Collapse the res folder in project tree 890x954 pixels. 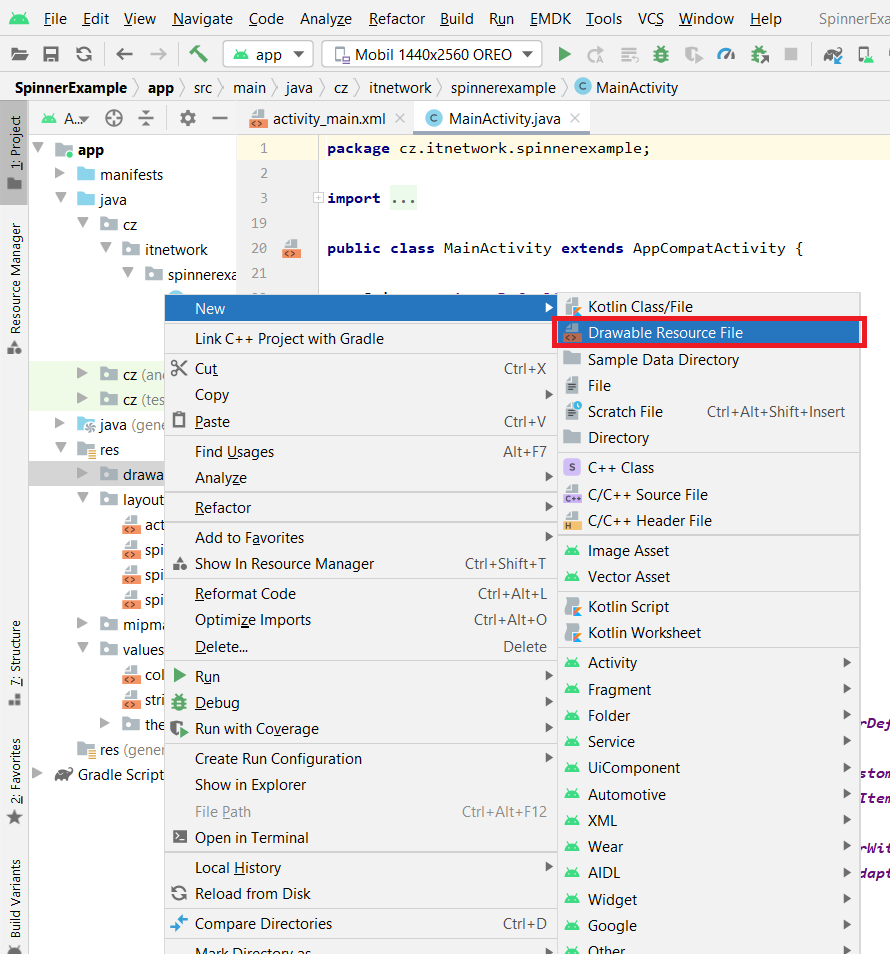pyautogui.click(x=61, y=450)
